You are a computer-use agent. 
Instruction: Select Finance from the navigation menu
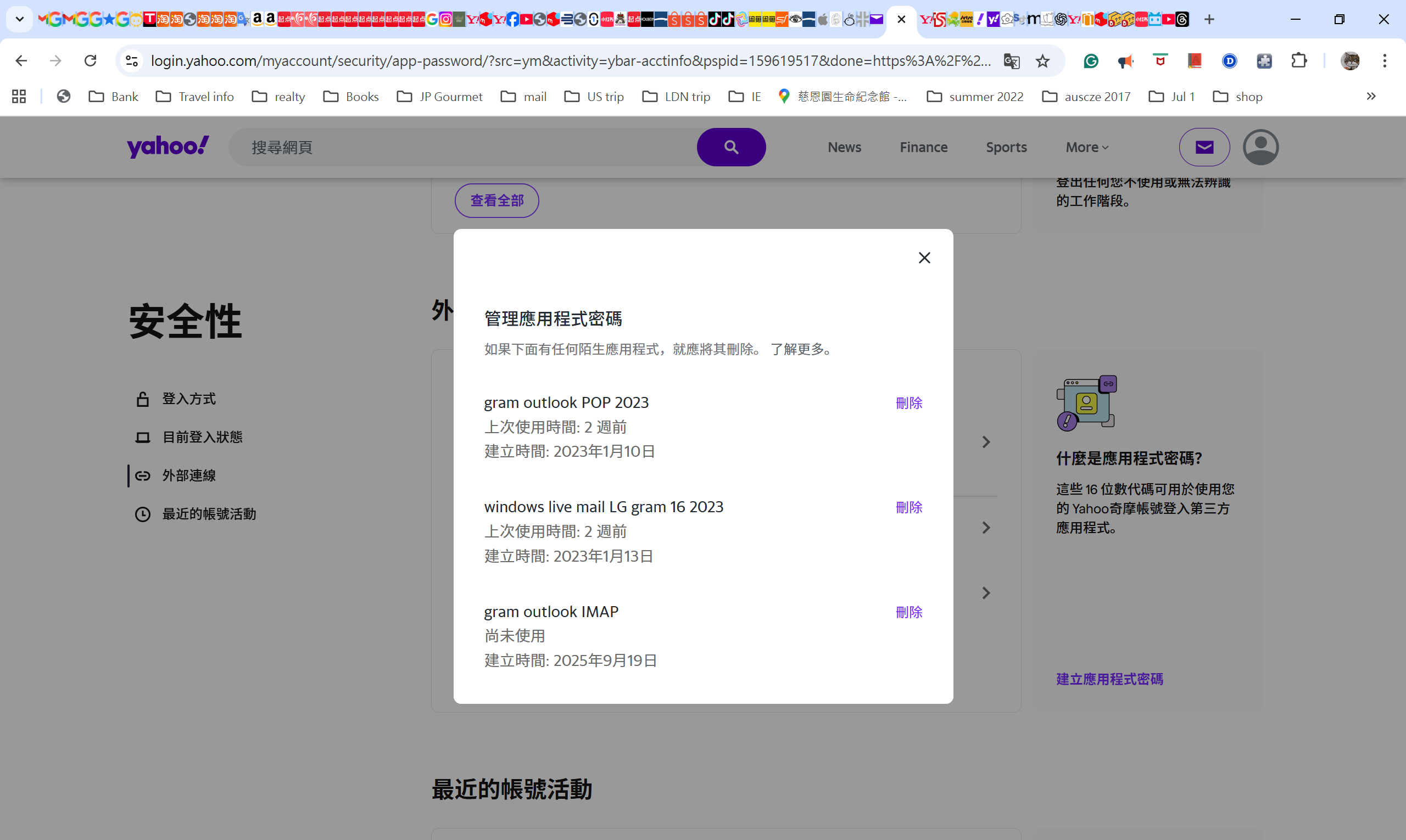[x=923, y=147]
